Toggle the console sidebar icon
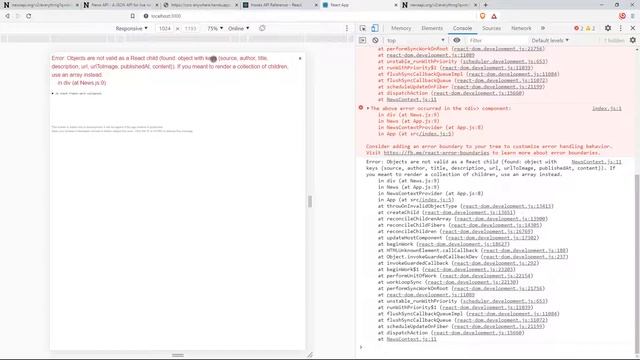The height and width of the screenshot is (360, 640). [362, 40]
